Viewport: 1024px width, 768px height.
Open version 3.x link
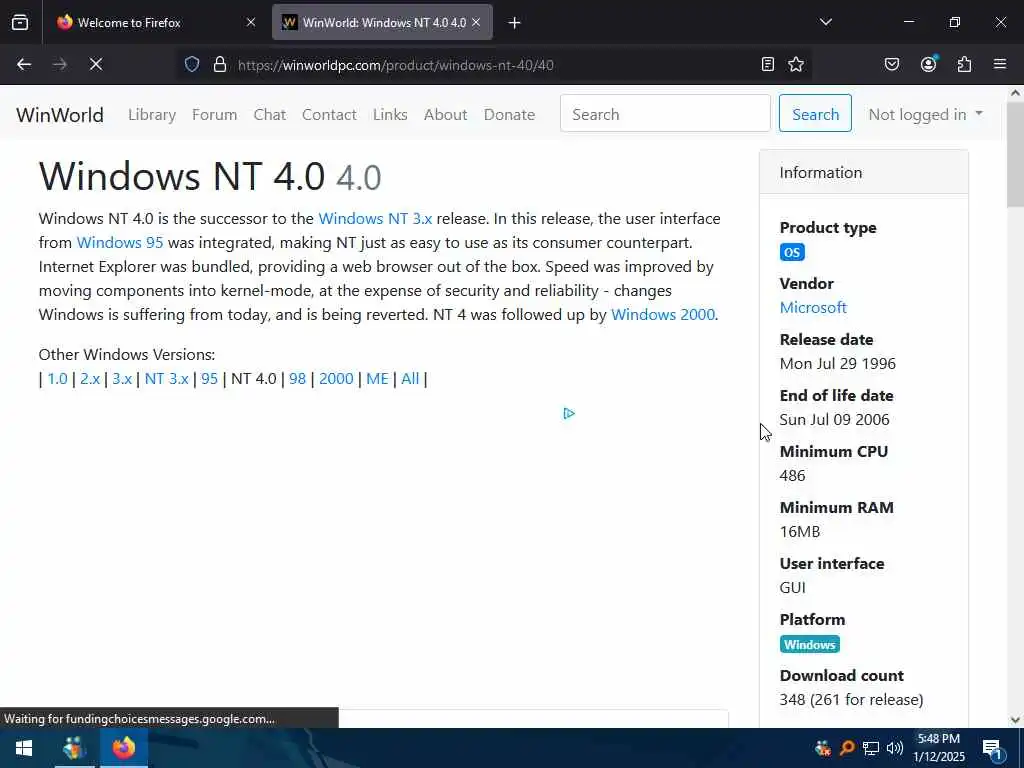(x=122, y=379)
